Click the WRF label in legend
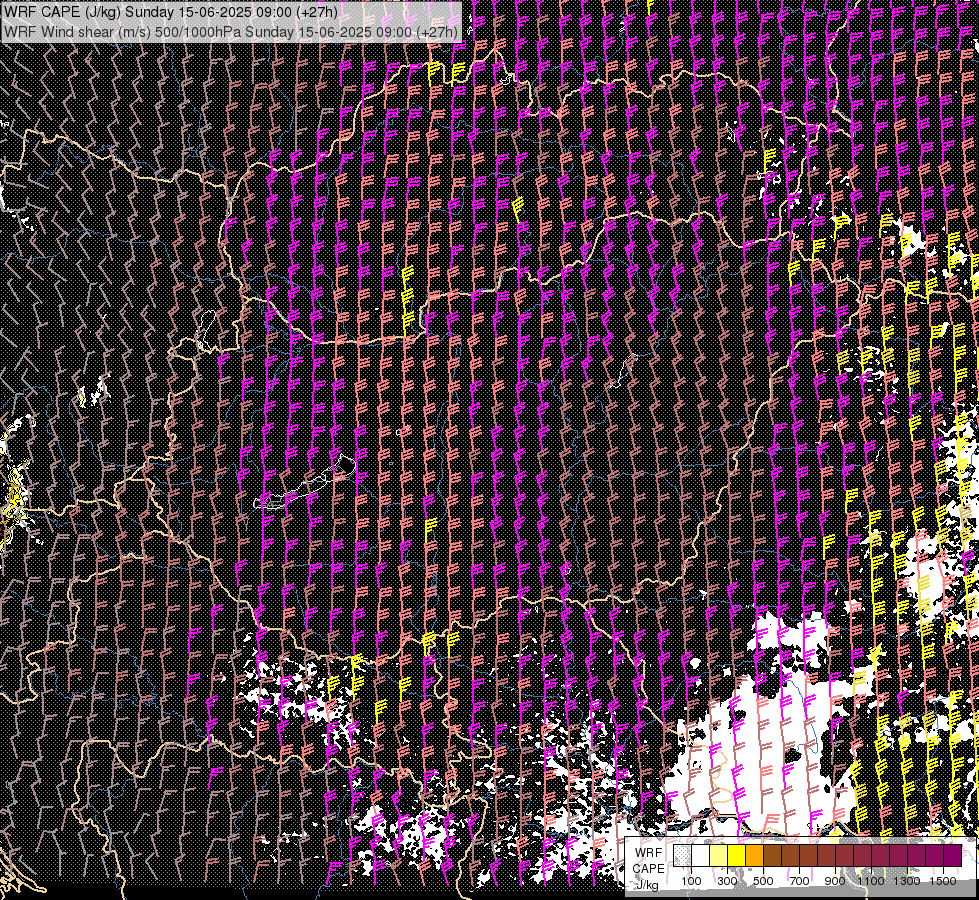The width and height of the screenshot is (979, 900). pyautogui.click(x=649, y=853)
